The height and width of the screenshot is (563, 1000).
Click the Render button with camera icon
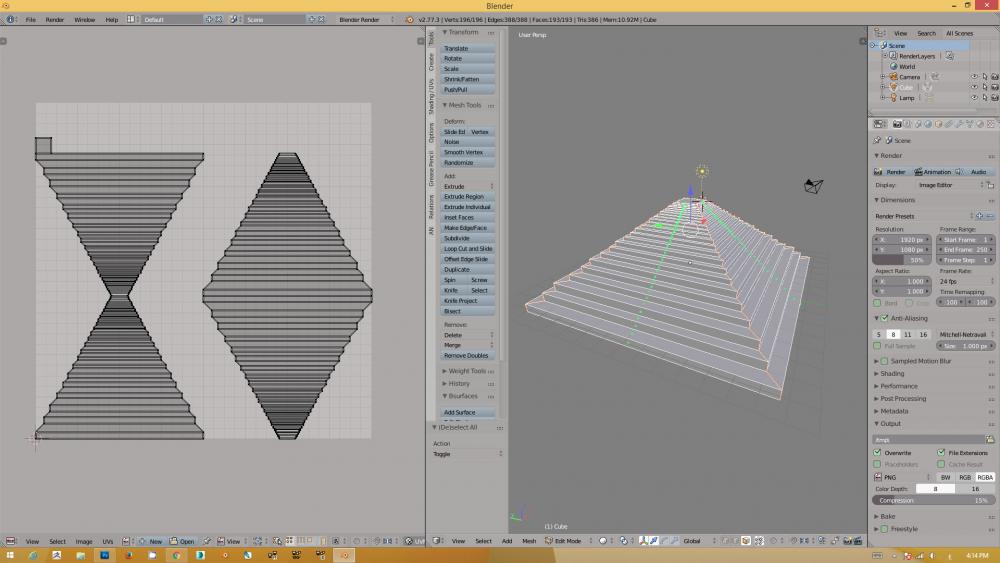click(890, 172)
